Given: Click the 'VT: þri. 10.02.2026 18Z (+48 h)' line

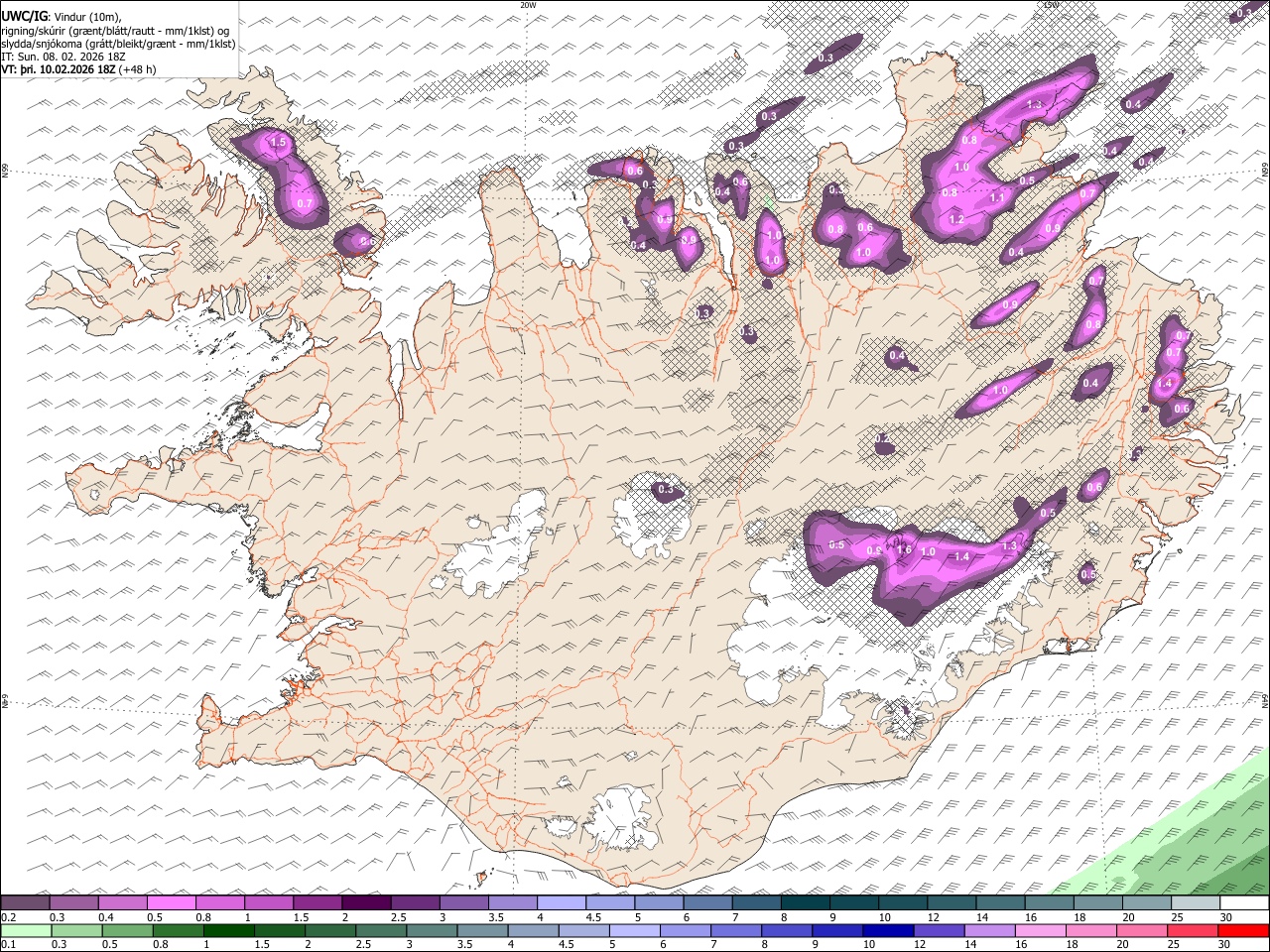Looking at the screenshot, I should pyautogui.click(x=78, y=69).
